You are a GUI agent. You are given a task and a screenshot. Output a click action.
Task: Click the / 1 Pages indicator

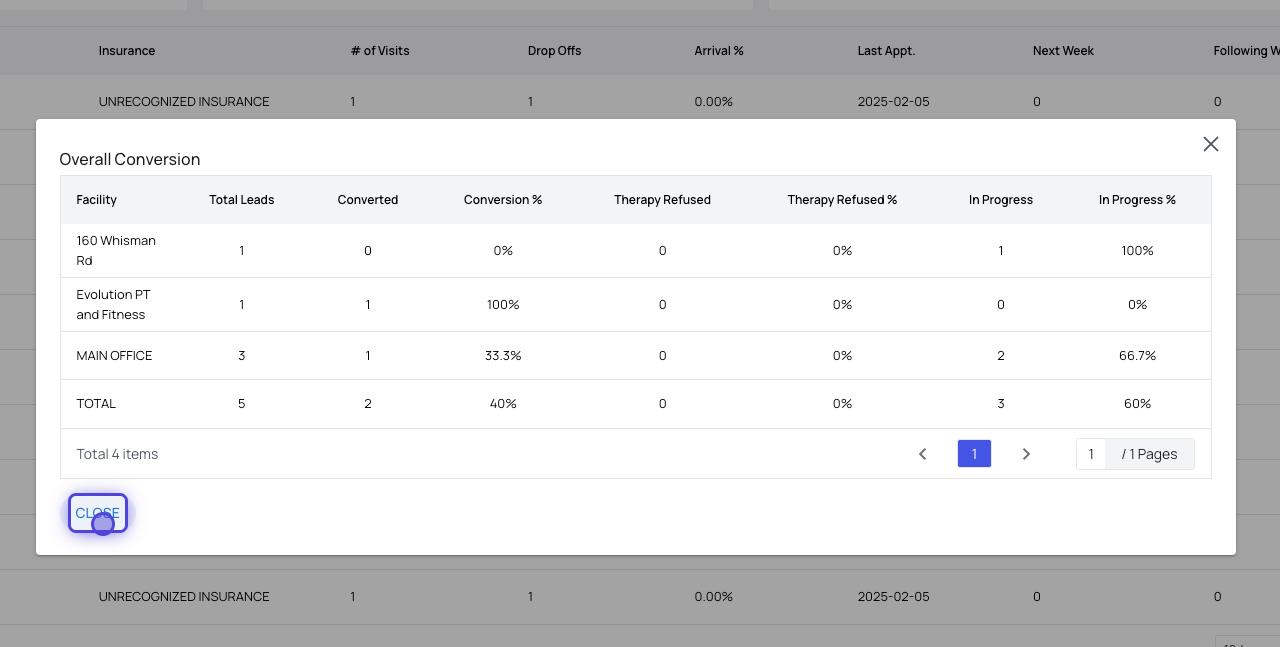(1149, 454)
